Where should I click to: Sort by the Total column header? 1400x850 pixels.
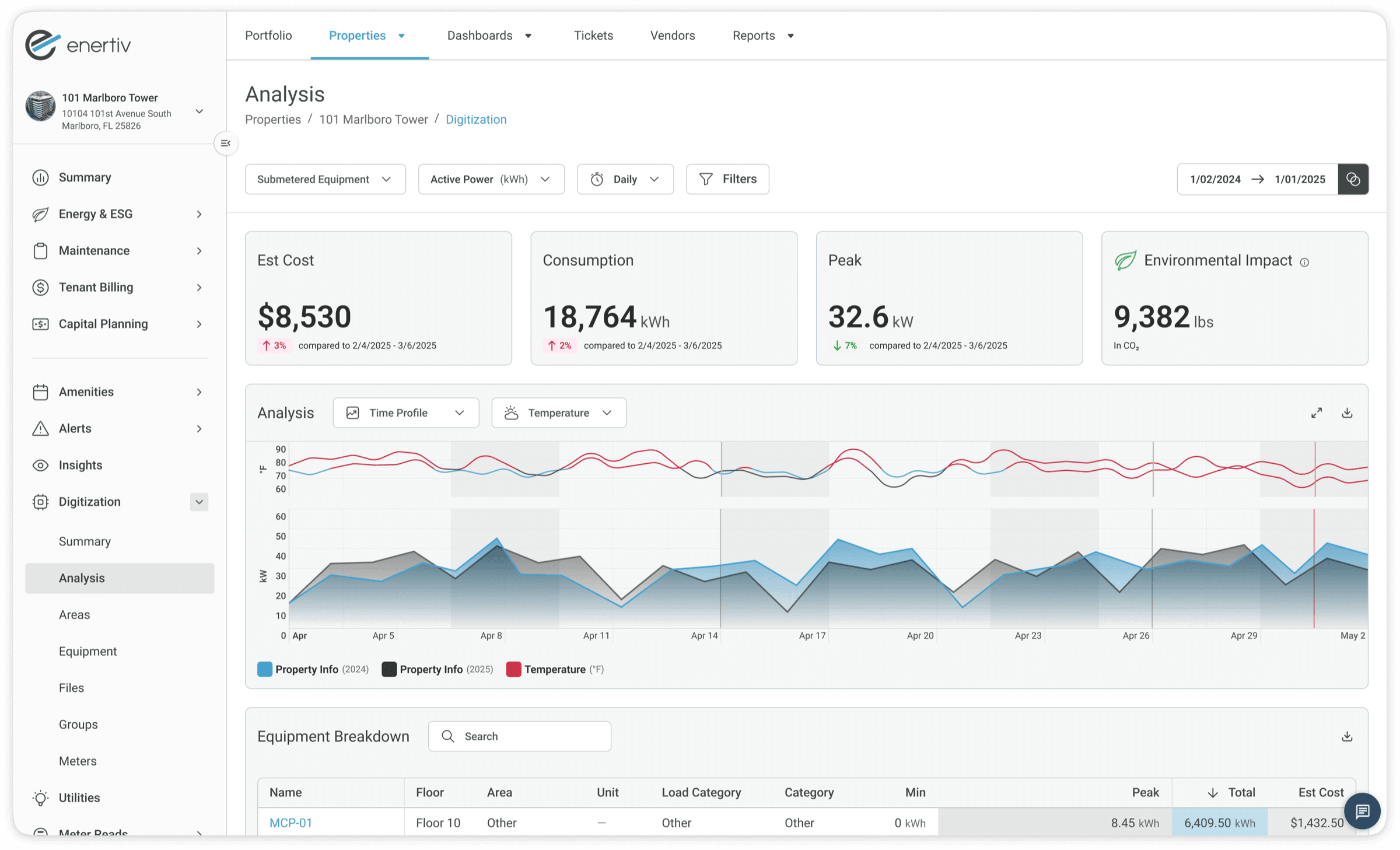tap(1231, 792)
